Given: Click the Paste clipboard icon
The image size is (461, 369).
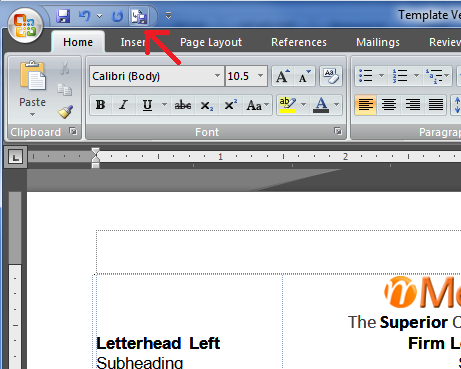Looking at the screenshot, I should 32,76.
